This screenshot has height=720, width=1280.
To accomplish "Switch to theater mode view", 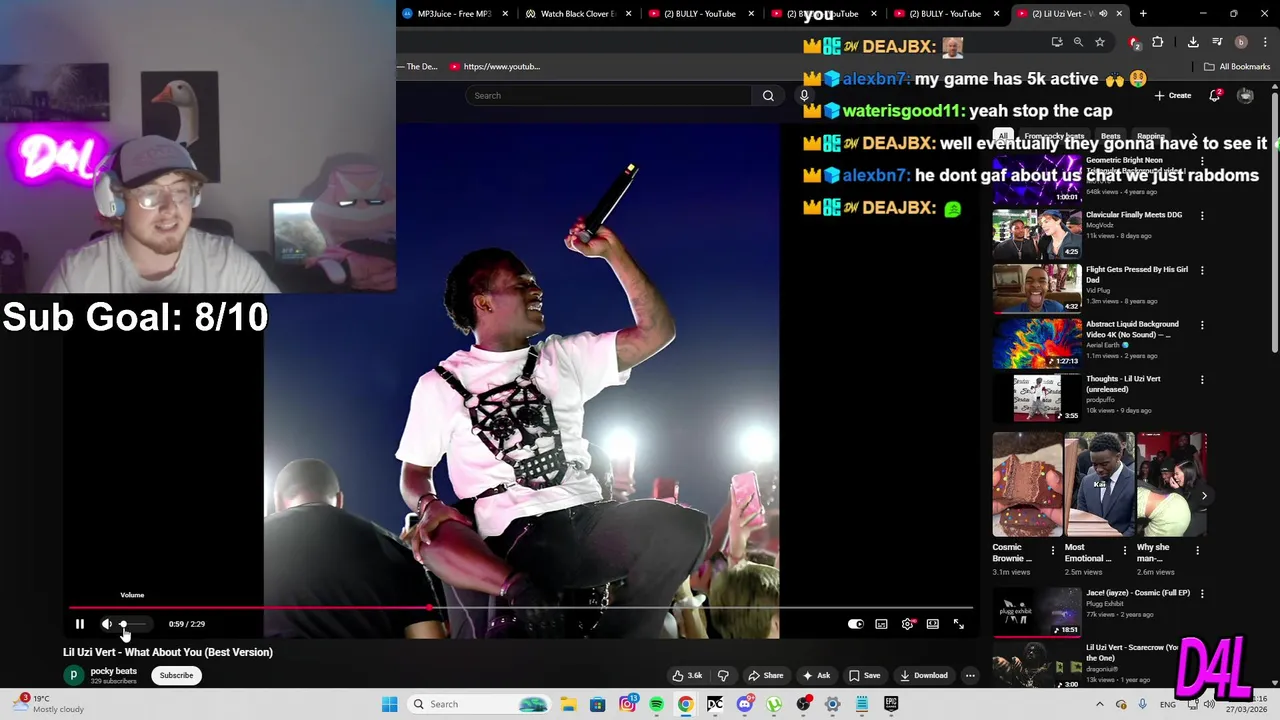I will coord(932,624).
